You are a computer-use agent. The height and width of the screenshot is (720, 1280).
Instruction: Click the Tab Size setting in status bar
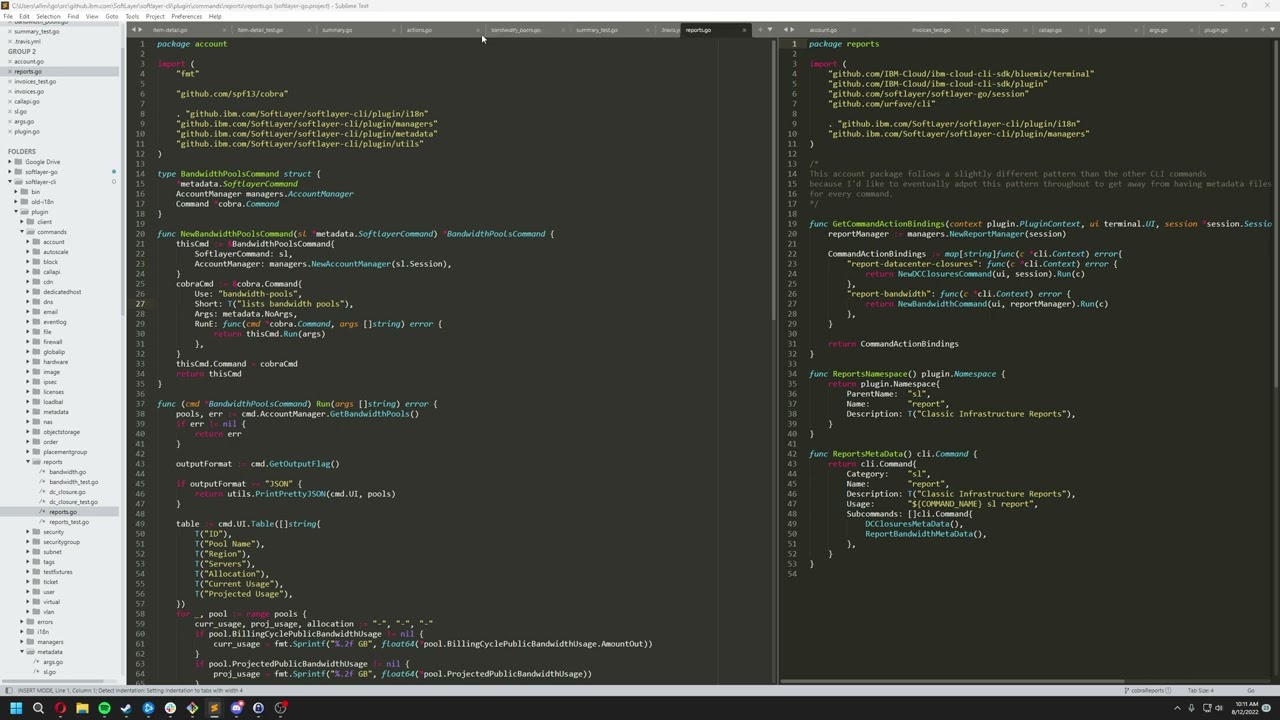[x=1200, y=690]
